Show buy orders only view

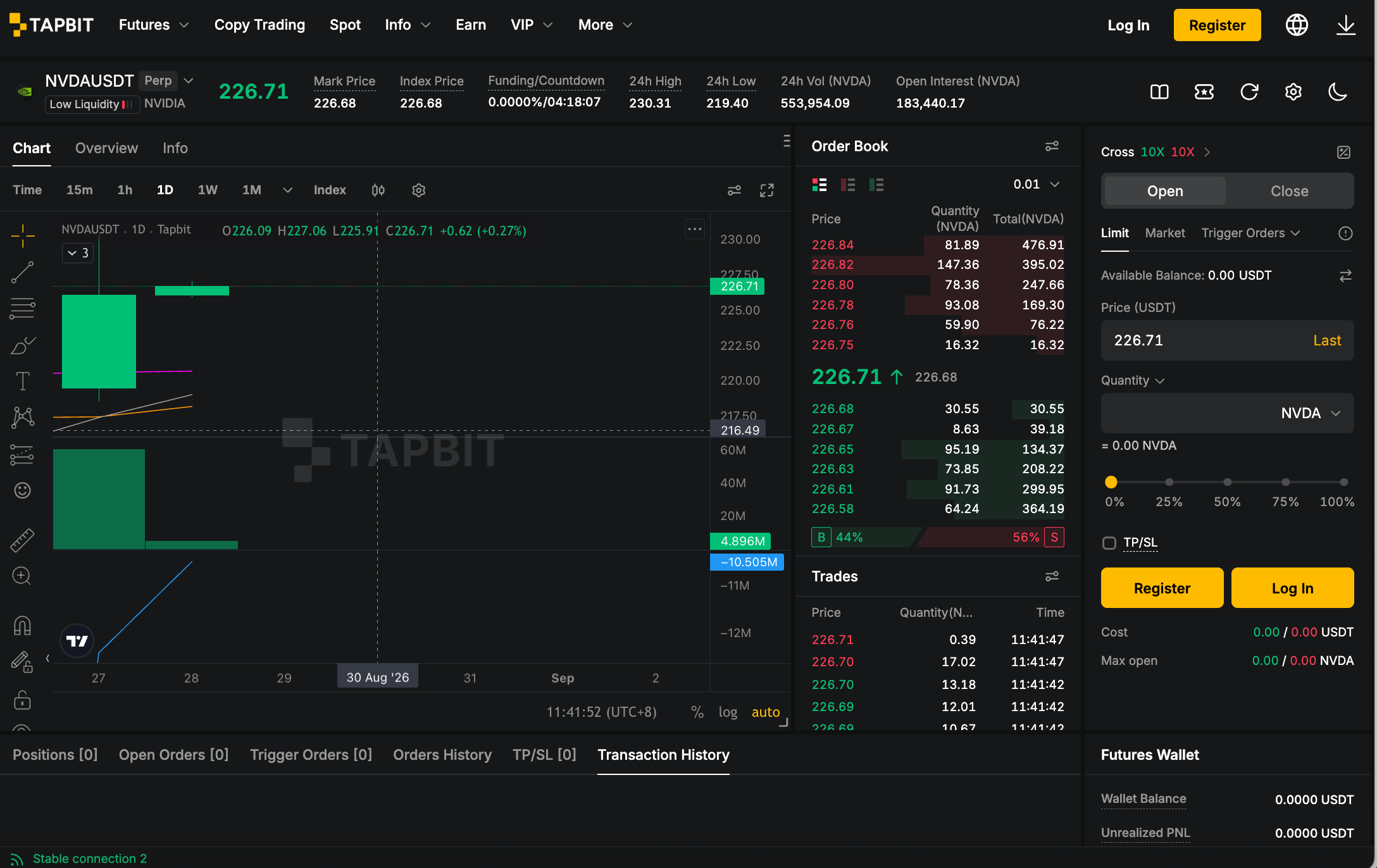pyautogui.click(x=876, y=184)
